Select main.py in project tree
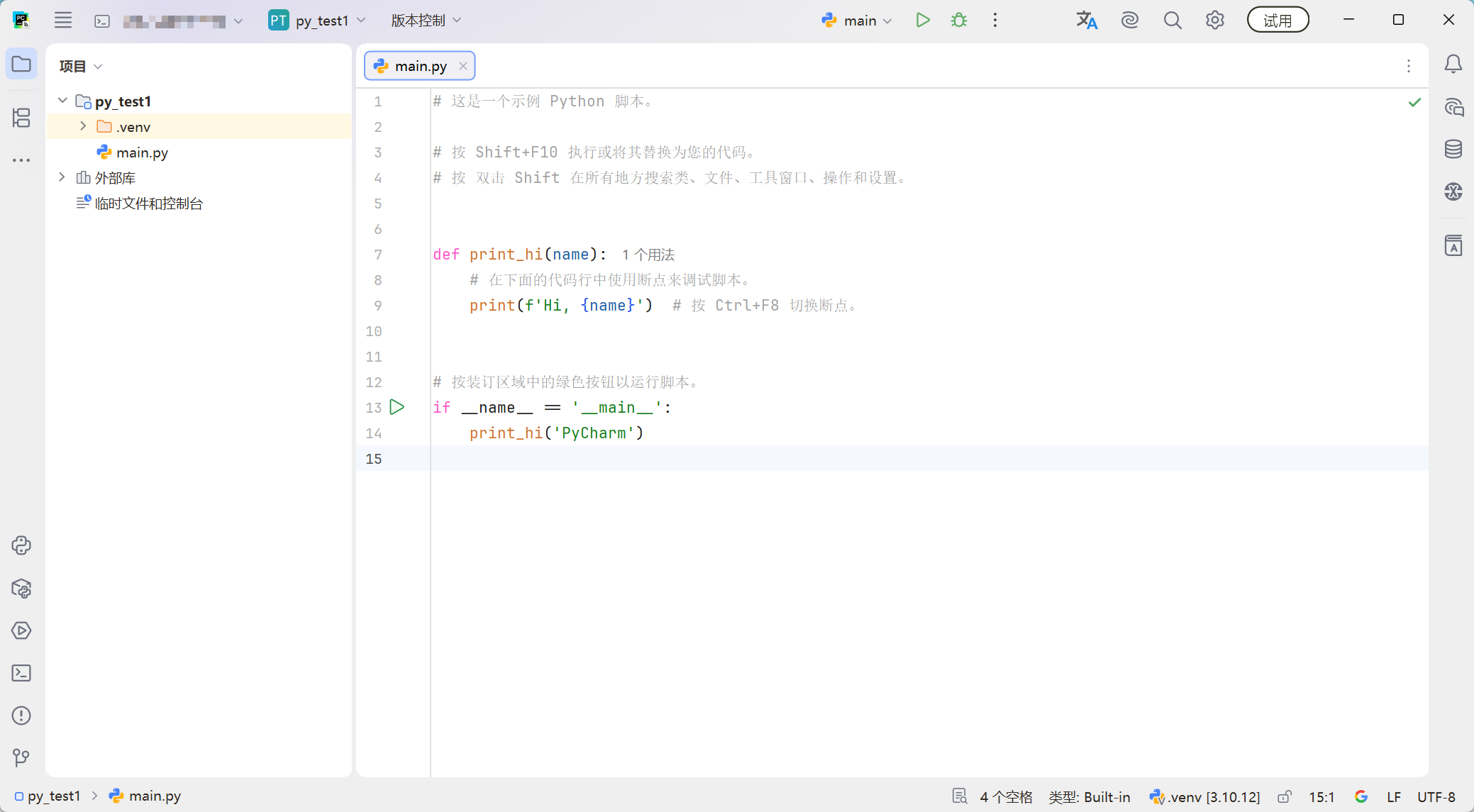 pyautogui.click(x=133, y=152)
